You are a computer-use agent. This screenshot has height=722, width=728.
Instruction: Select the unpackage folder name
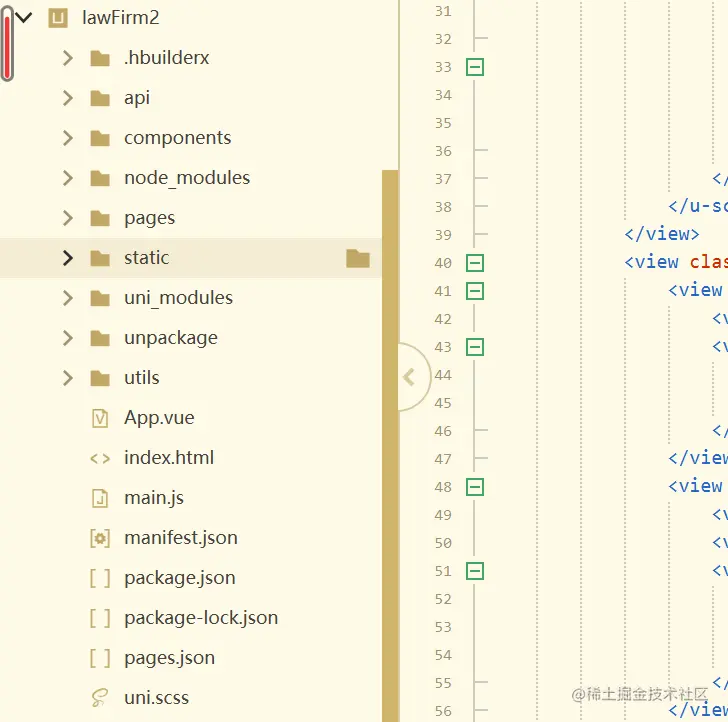(x=171, y=338)
